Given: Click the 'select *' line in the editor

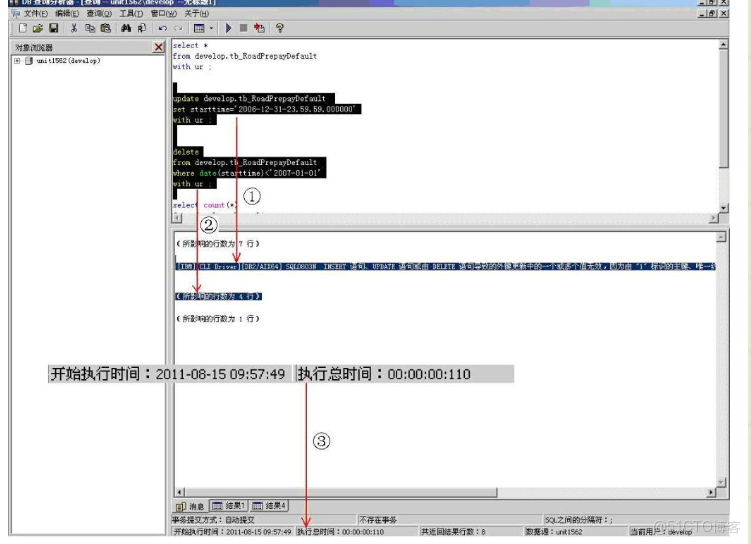Looking at the screenshot, I should pyautogui.click(x=190, y=45).
